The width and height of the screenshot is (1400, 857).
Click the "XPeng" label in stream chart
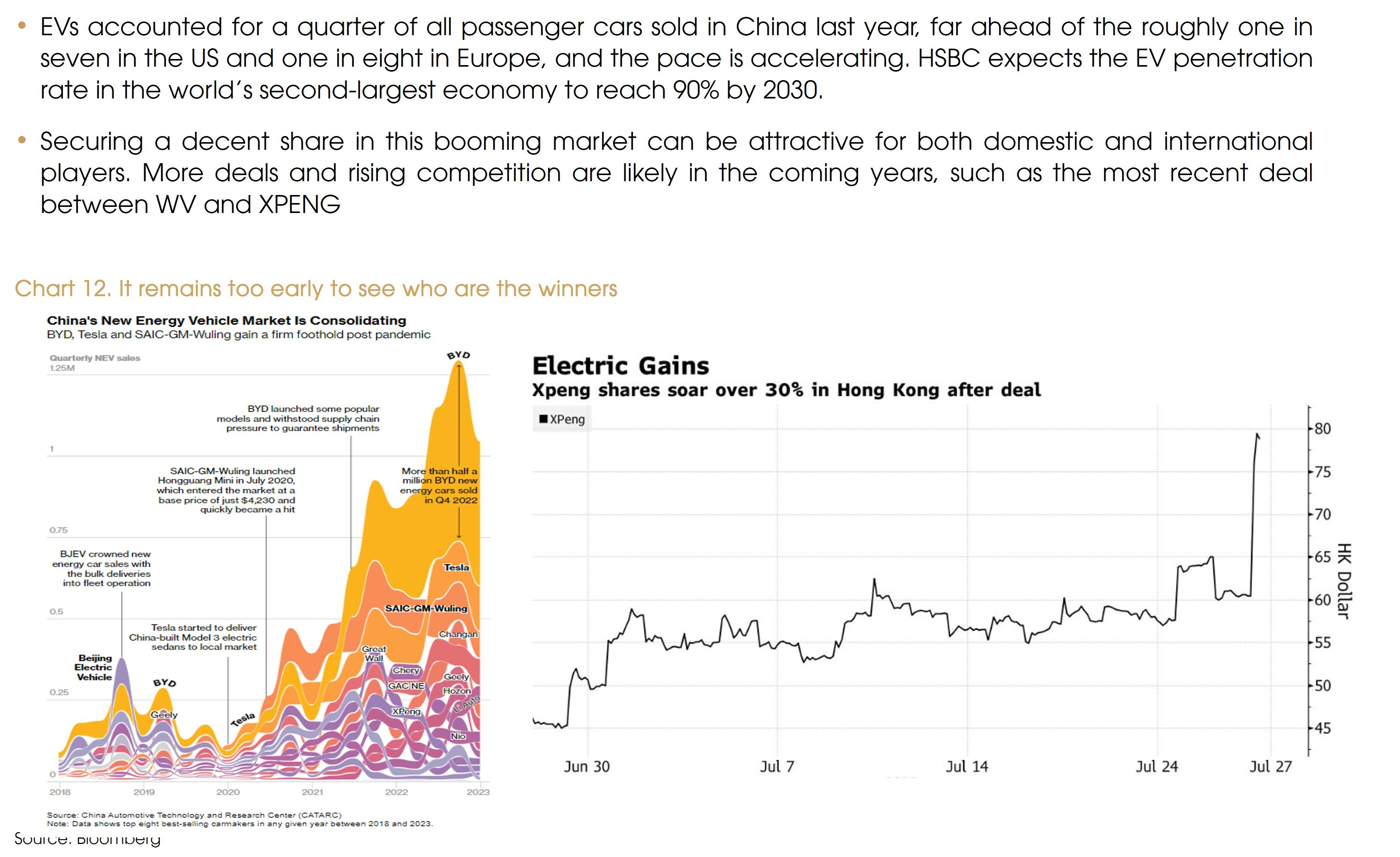(406, 711)
